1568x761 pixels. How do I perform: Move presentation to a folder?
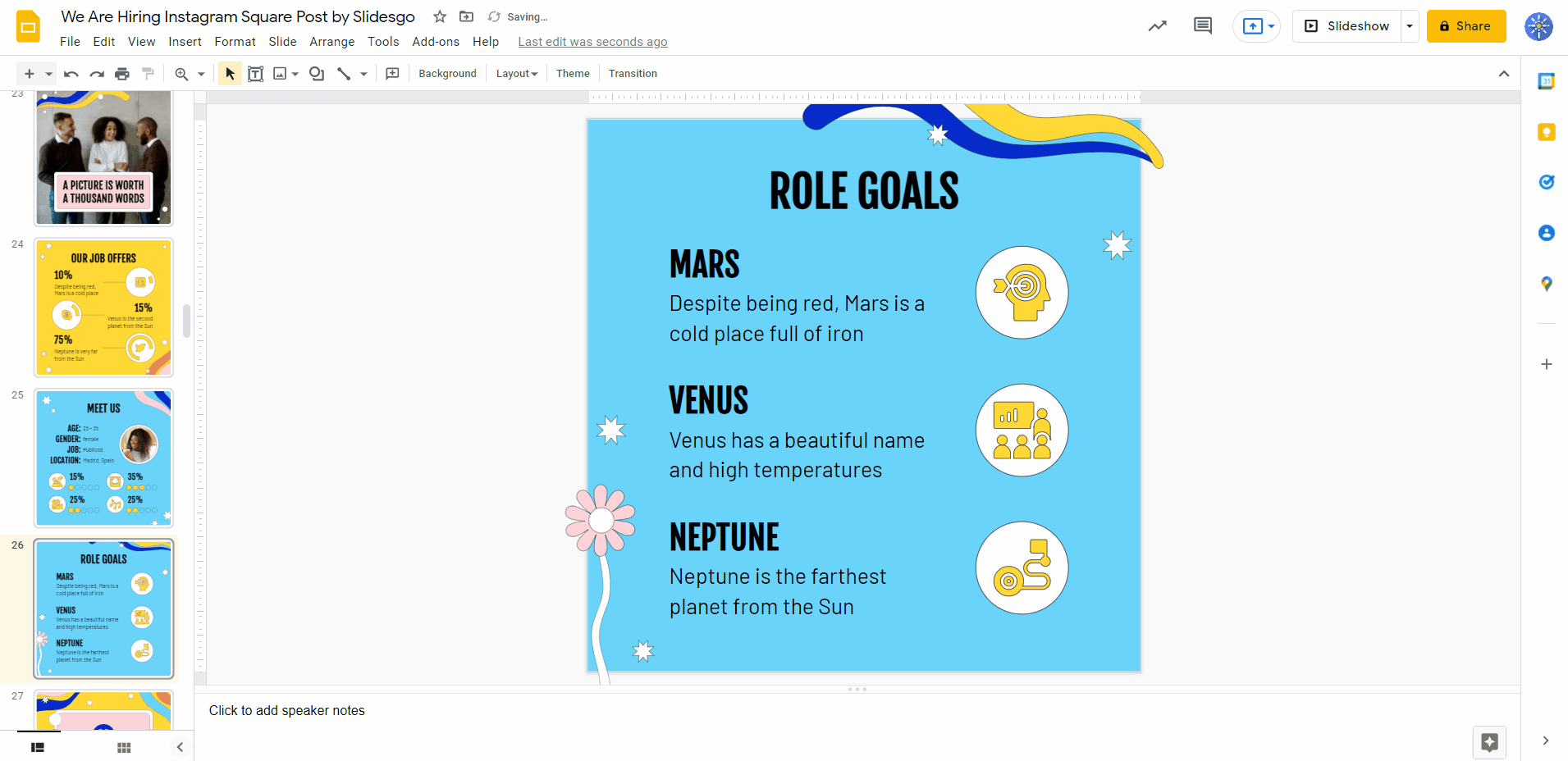(466, 16)
